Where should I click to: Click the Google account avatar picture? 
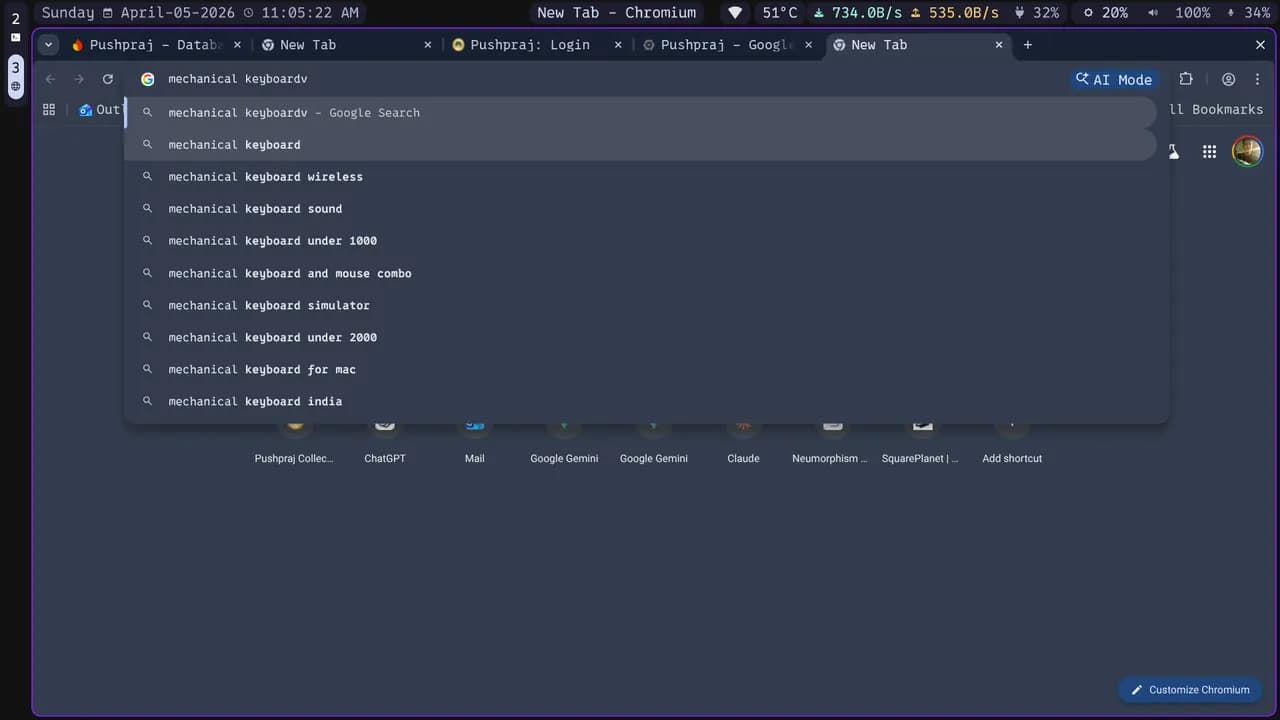1246,151
